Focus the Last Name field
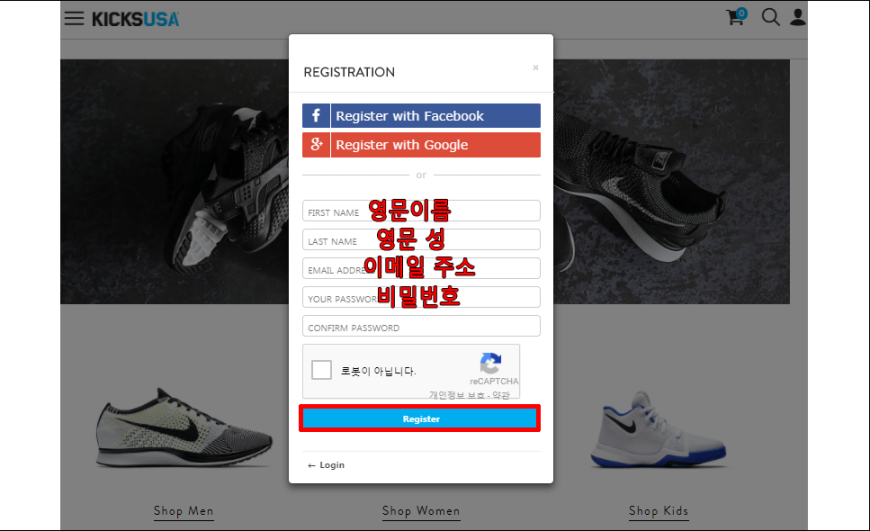This screenshot has width=870, height=531. point(421,240)
